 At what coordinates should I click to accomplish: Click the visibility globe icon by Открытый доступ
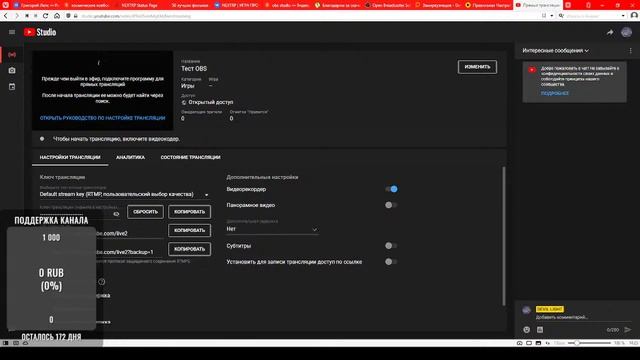coord(184,102)
